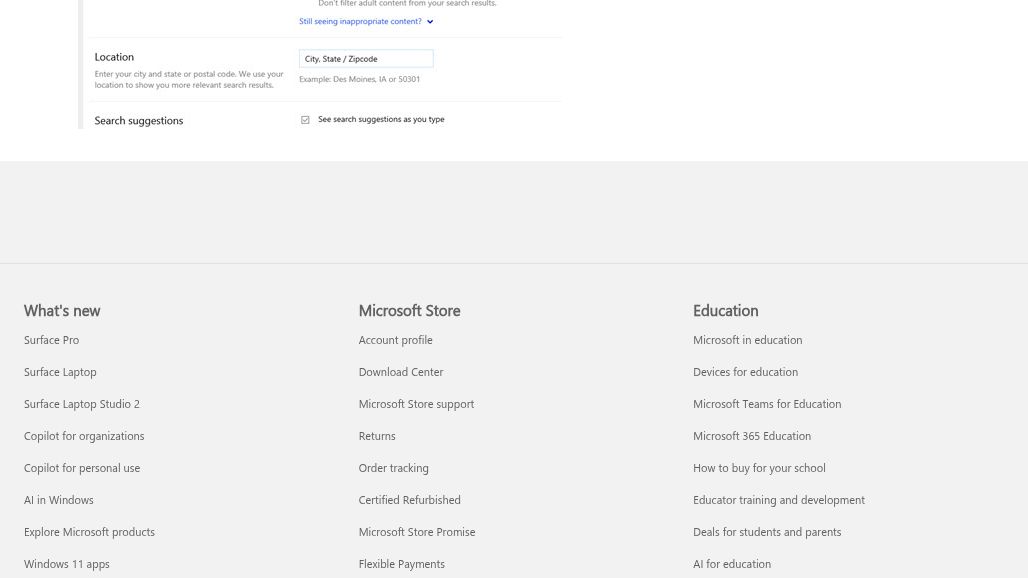Open Microsoft 365 Education link
Viewport: 1028px width, 578px height.
click(752, 436)
